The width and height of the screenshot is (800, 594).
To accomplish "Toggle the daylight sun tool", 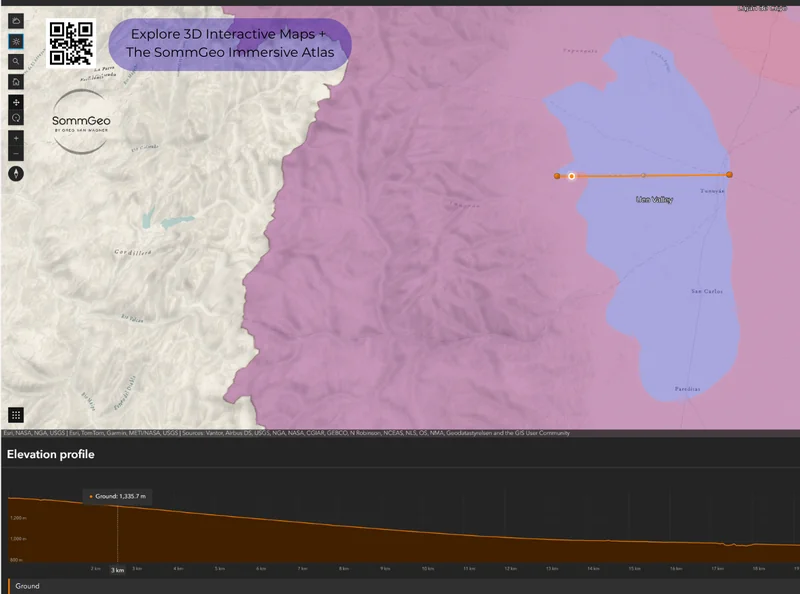I will (16, 43).
